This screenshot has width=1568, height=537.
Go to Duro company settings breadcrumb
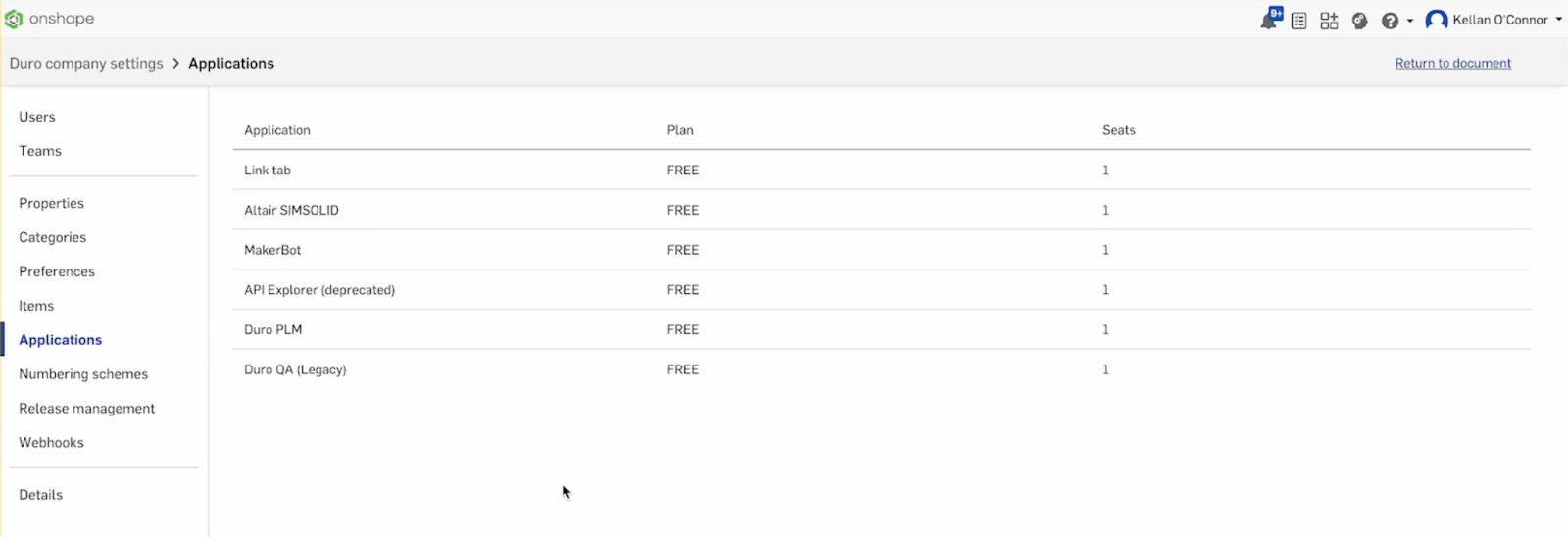click(86, 63)
